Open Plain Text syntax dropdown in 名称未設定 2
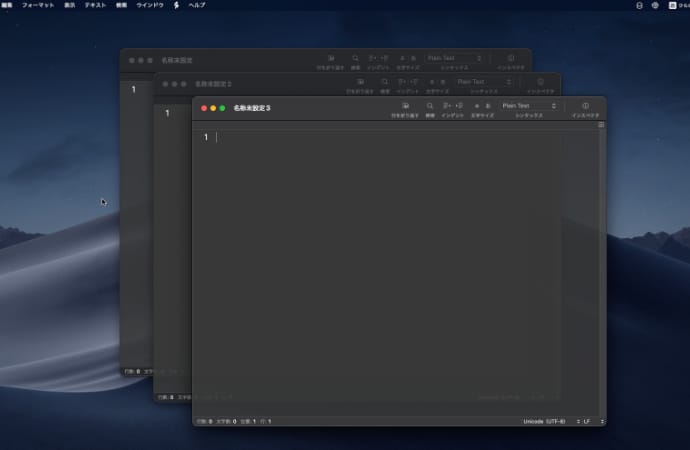This screenshot has width=690, height=450. pos(484,81)
